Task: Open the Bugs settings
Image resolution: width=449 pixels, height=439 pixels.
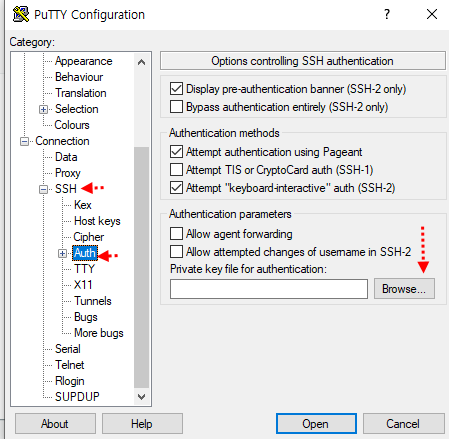Action: [x=86, y=317]
